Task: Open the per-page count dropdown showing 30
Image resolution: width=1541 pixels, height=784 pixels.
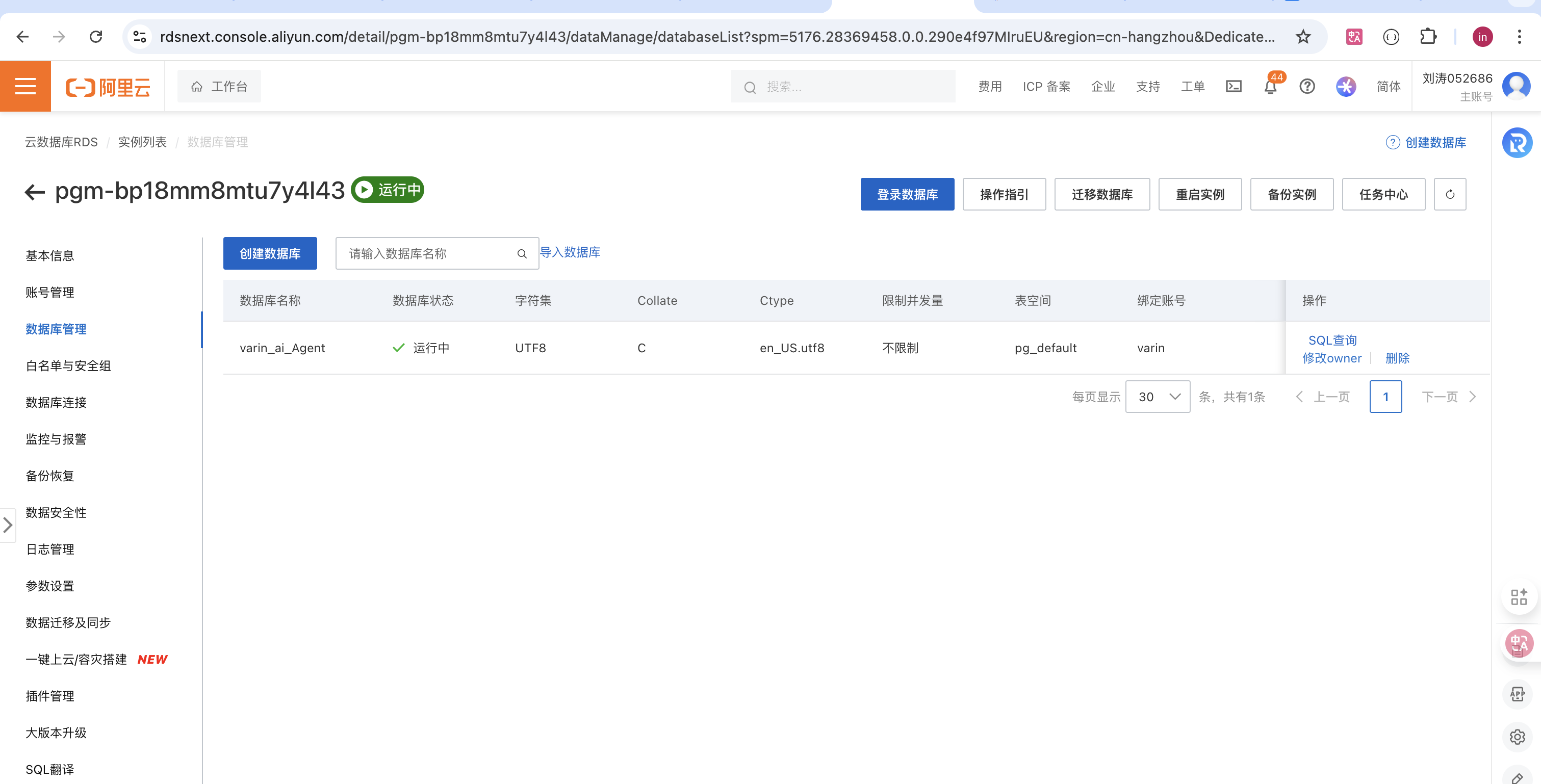Action: click(x=1158, y=397)
